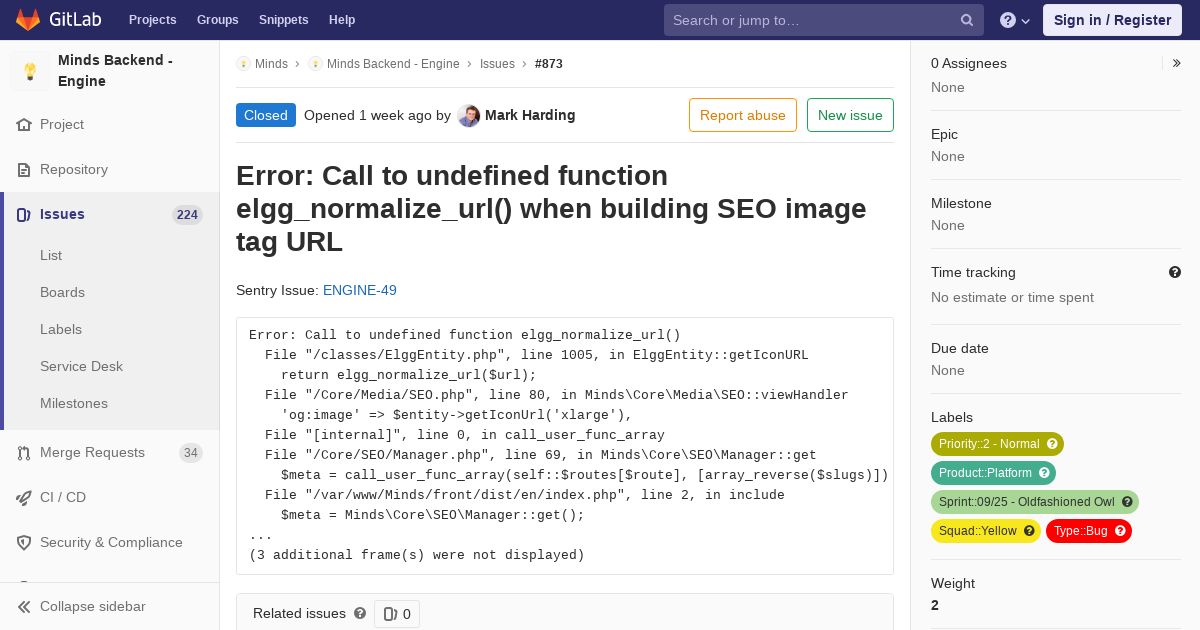Viewport: 1200px width, 630px height.
Task: Click the Minds breadcrumb link
Action: (x=271, y=64)
